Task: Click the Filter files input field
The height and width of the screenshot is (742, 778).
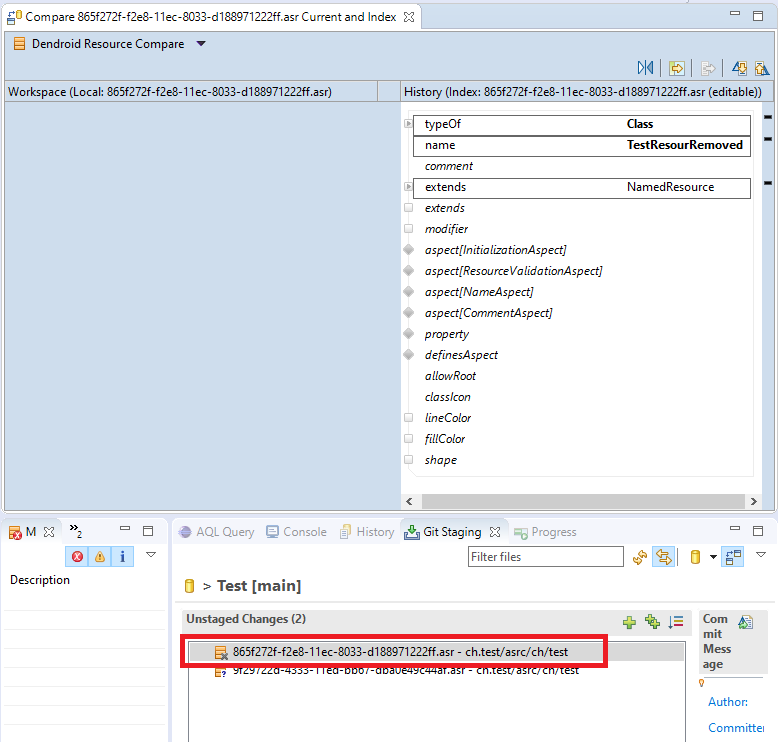Action: (x=545, y=557)
